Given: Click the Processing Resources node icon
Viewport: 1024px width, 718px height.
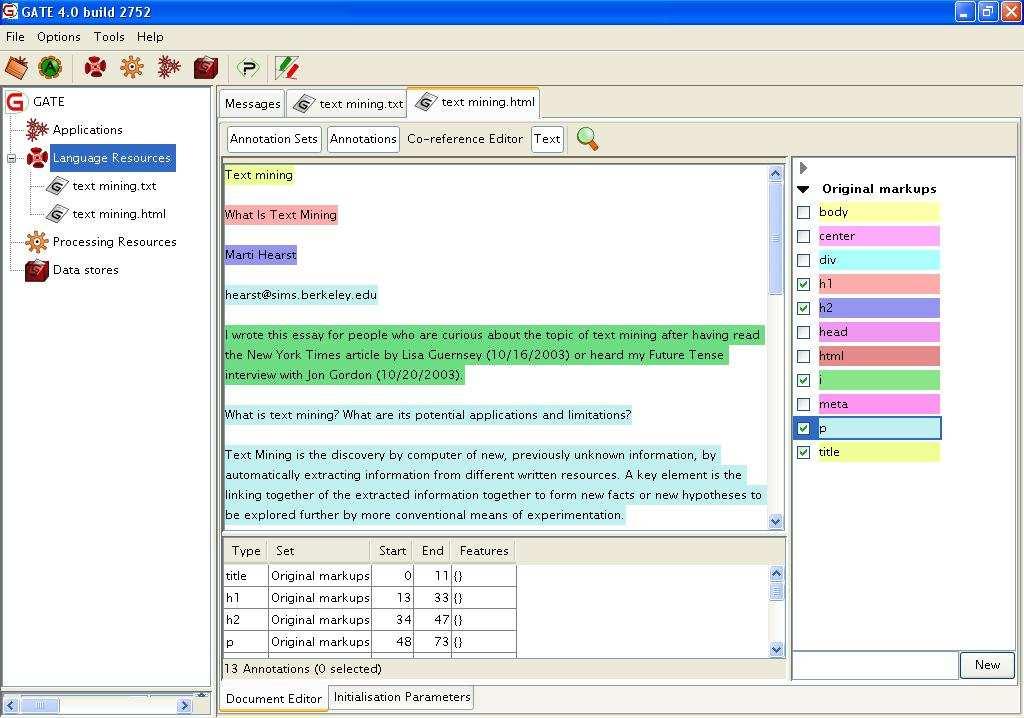Looking at the screenshot, I should pyautogui.click(x=37, y=242).
